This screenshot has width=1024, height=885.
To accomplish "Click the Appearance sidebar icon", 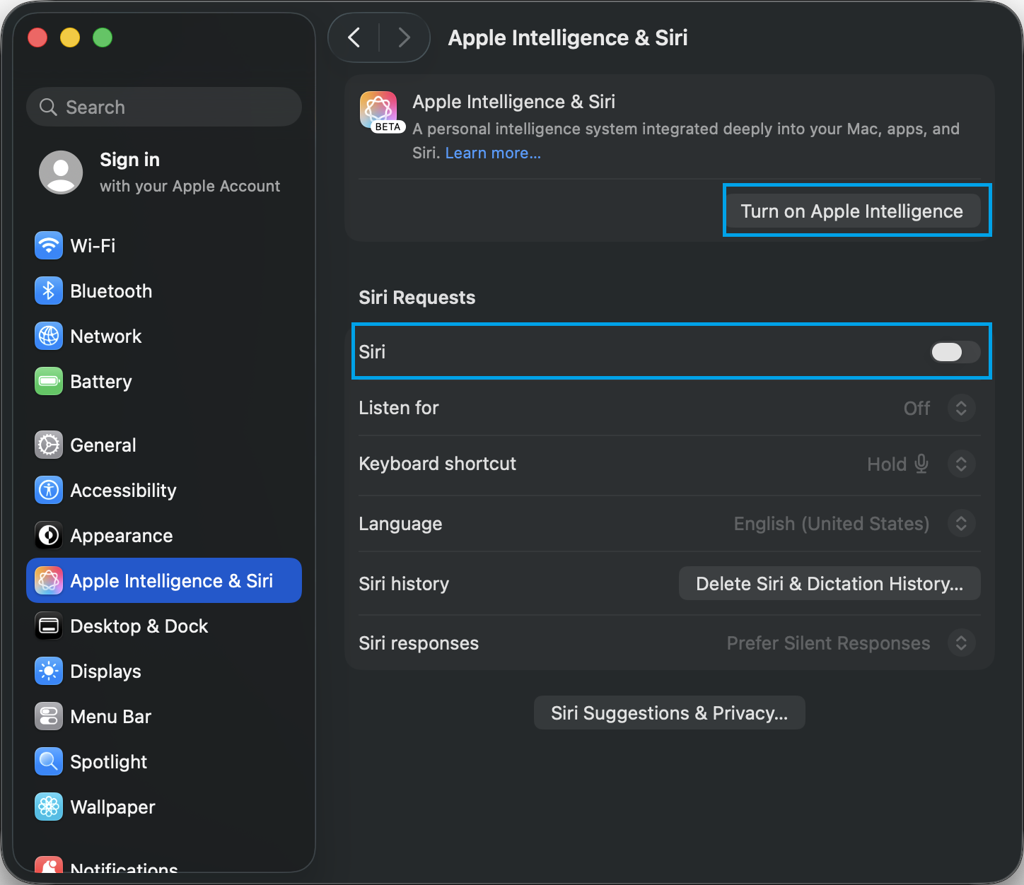I will [x=48, y=535].
